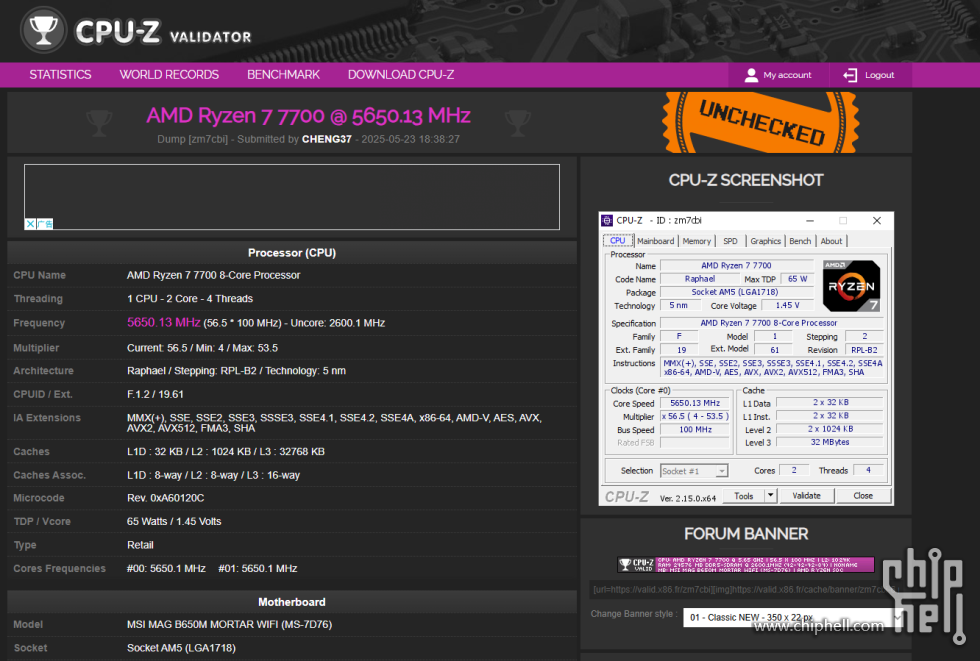Open submitter CHENG37 profile link
980x661 pixels.
tap(327, 139)
